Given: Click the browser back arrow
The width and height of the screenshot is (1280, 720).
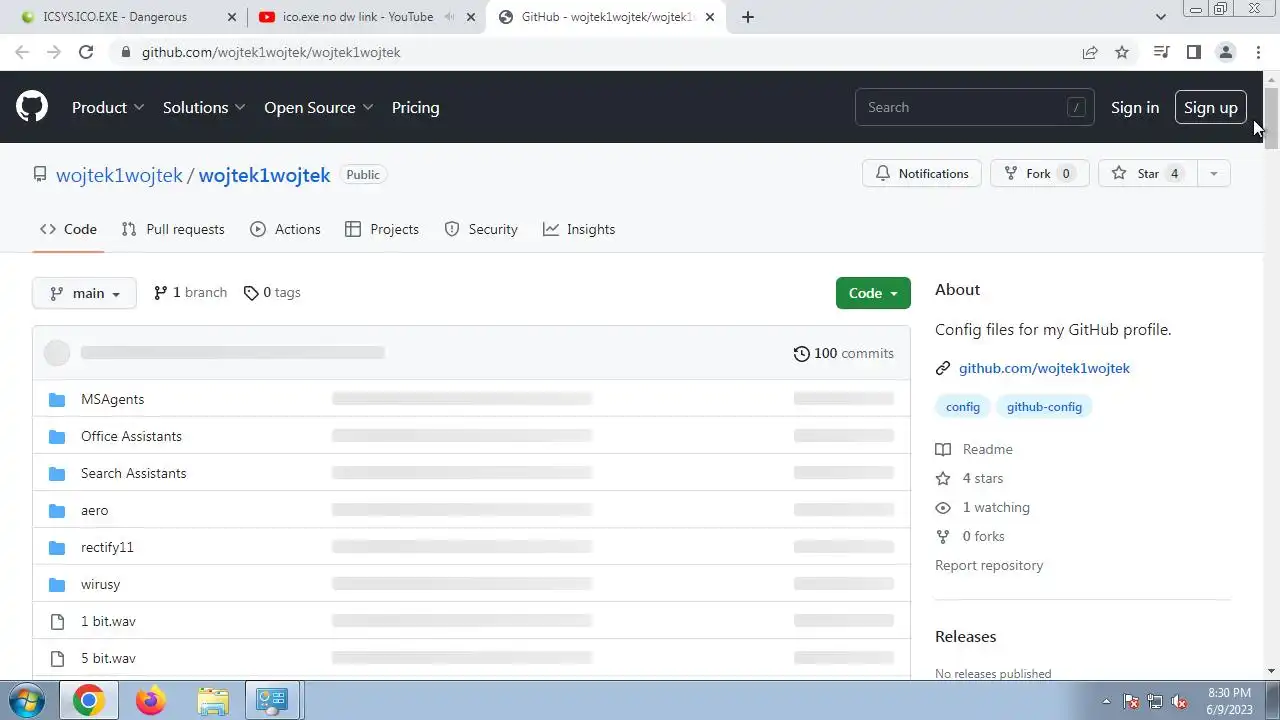Looking at the screenshot, I should tap(22, 52).
